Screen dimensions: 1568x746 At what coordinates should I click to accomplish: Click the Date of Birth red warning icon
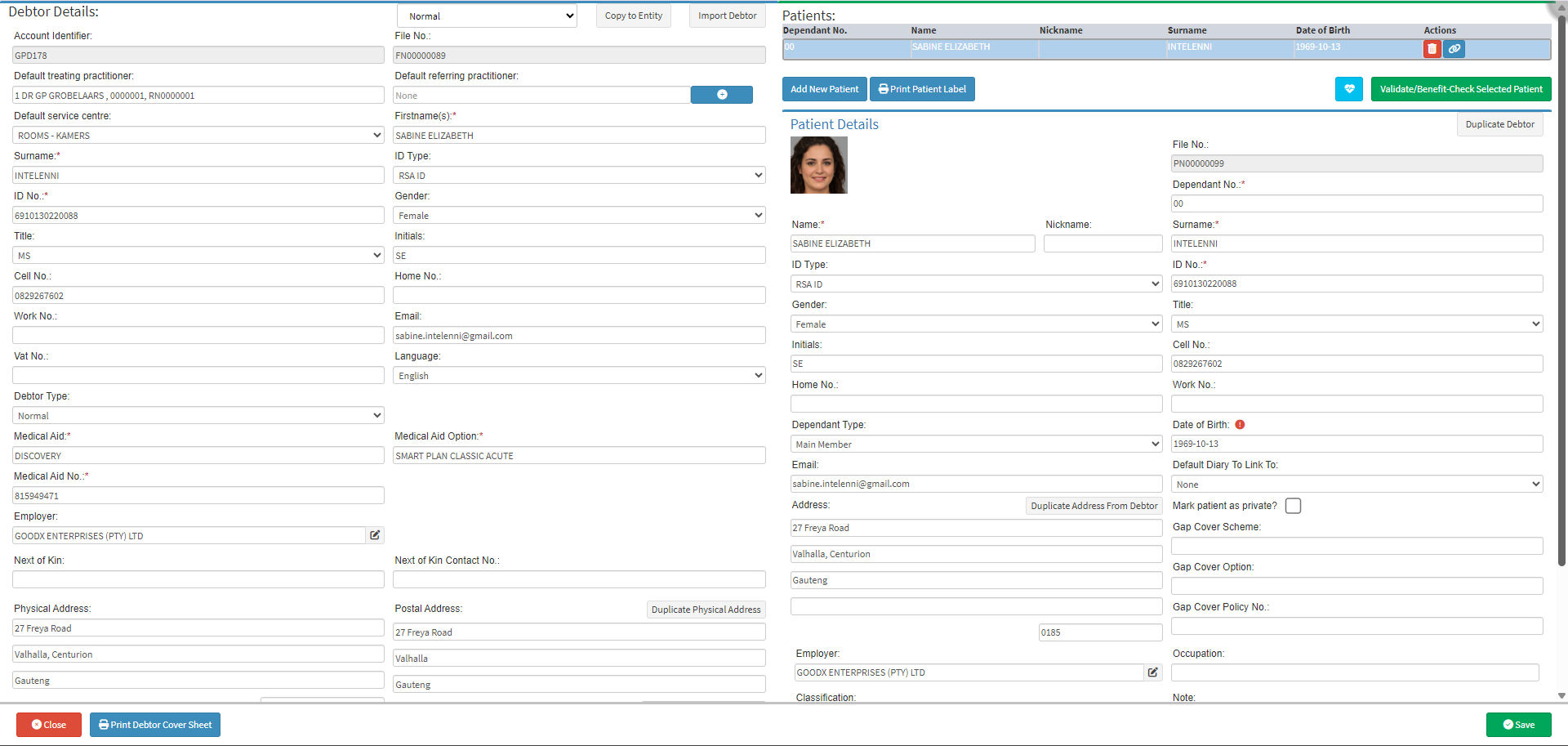click(x=1240, y=425)
